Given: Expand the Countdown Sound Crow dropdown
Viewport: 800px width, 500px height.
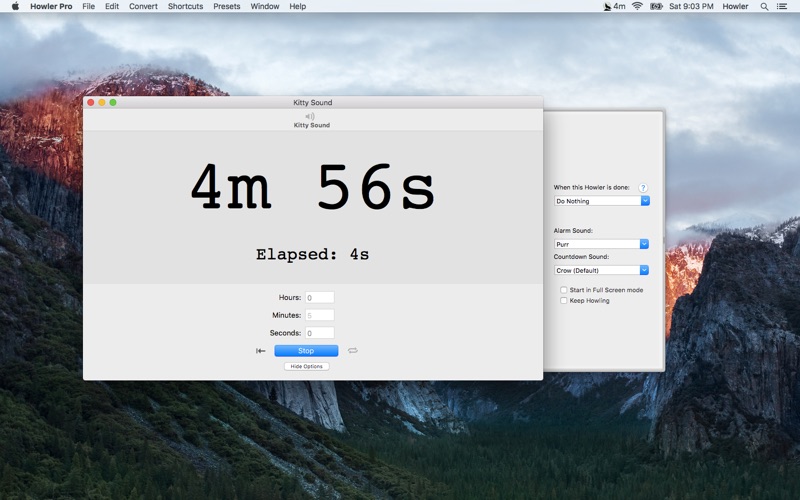Looking at the screenshot, I should pos(601,270).
